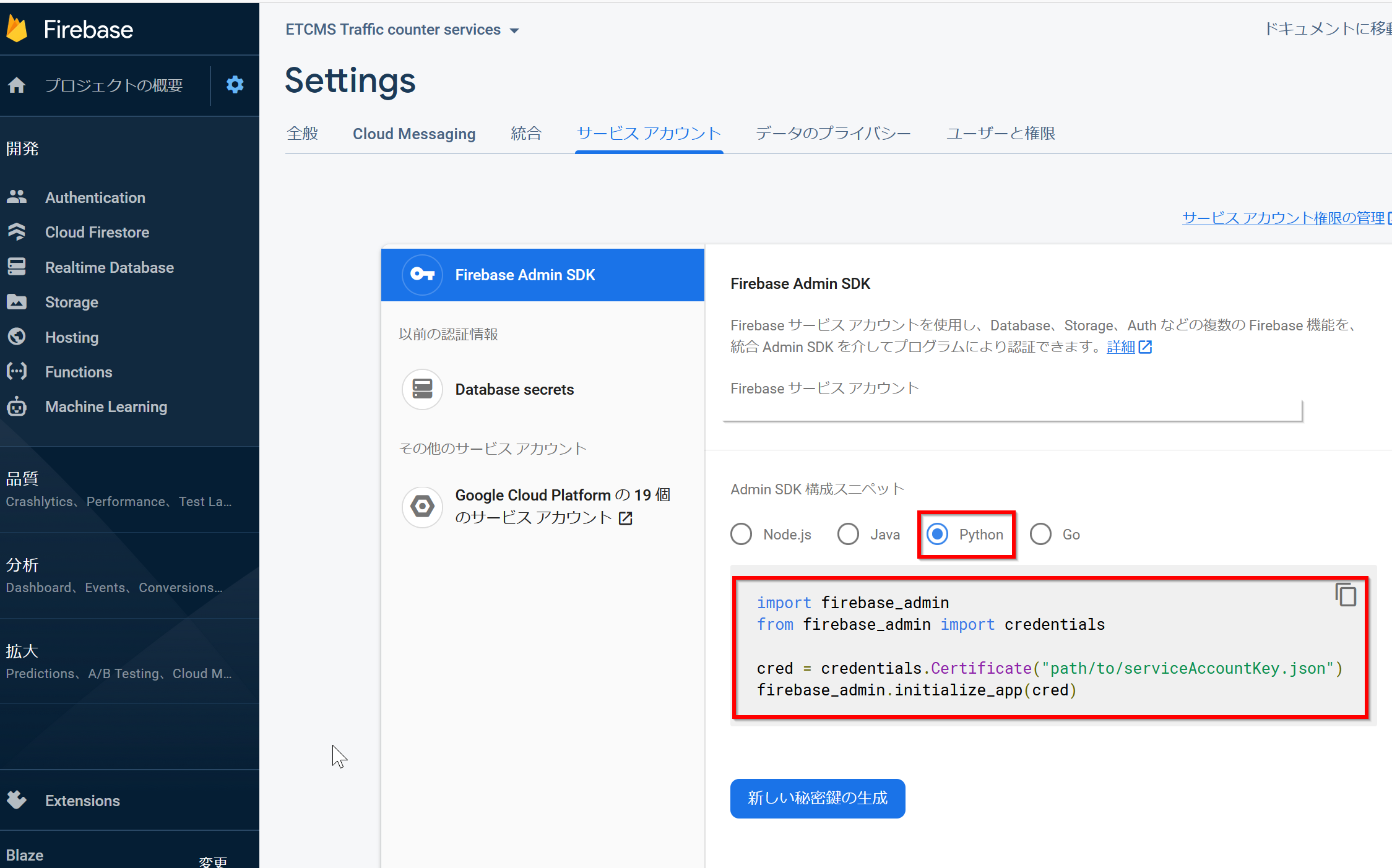1392x868 pixels.
Task: Click the Functions brackets icon
Action: [17, 371]
